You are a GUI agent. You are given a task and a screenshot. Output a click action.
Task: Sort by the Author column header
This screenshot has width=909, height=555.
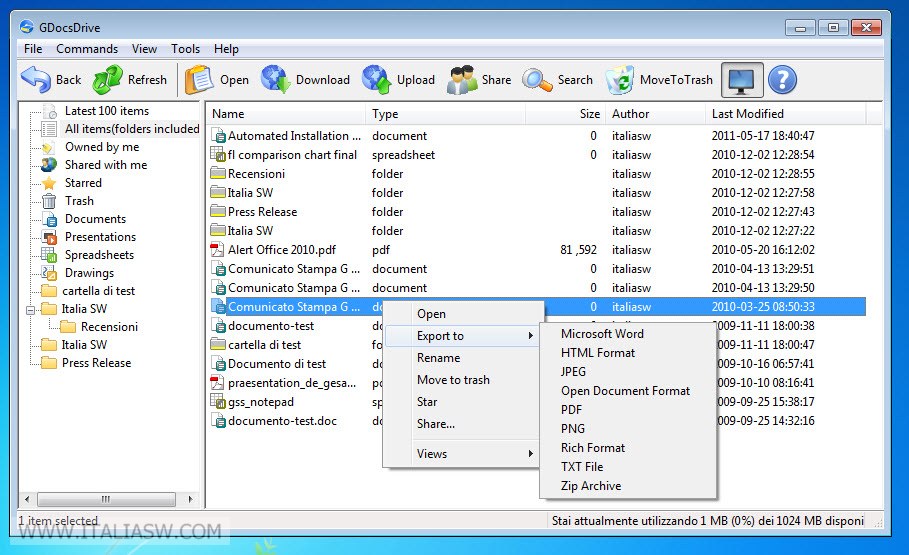655,114
